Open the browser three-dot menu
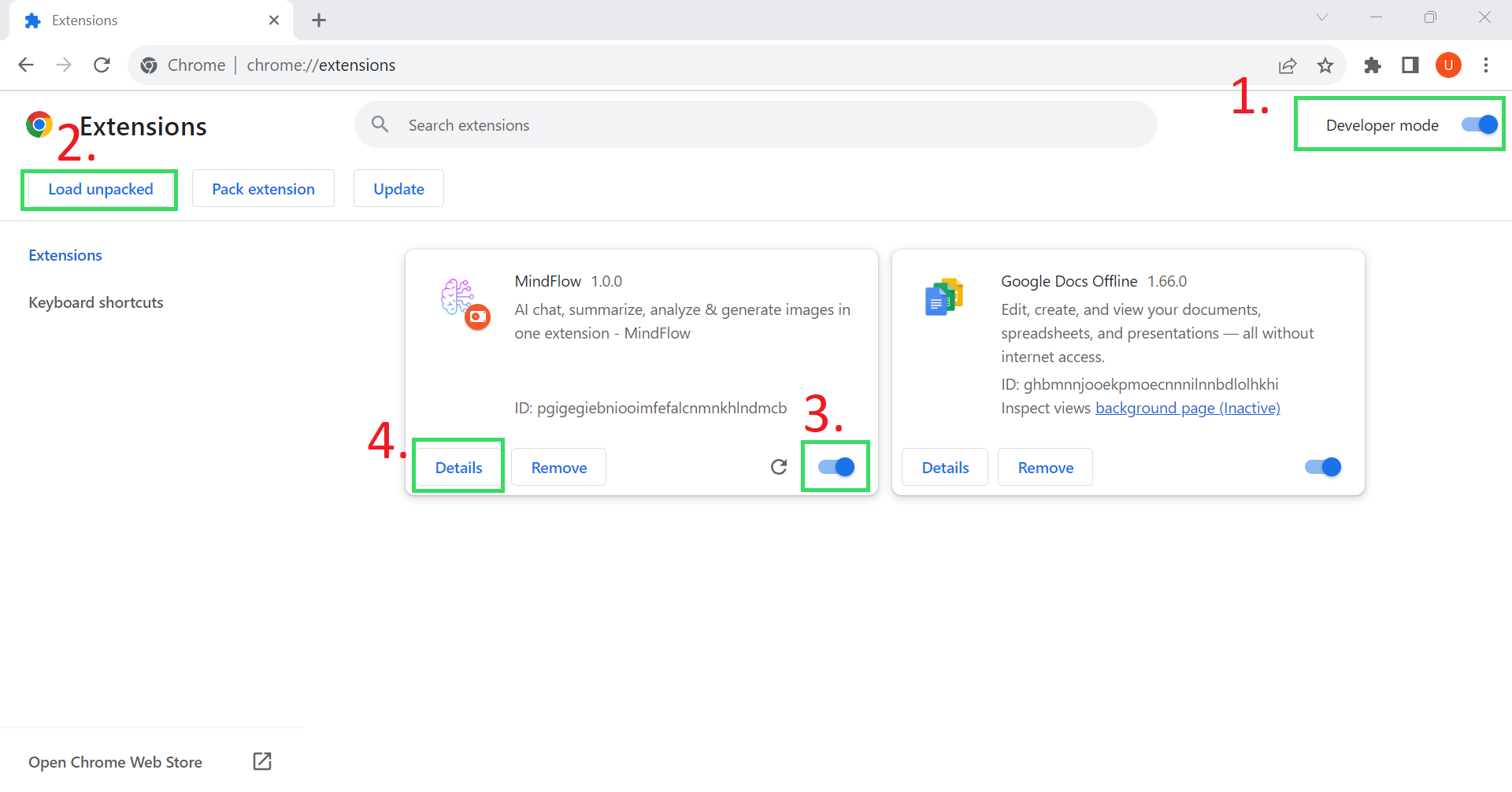1512x792 pixels. click(x=1486, y=65)
